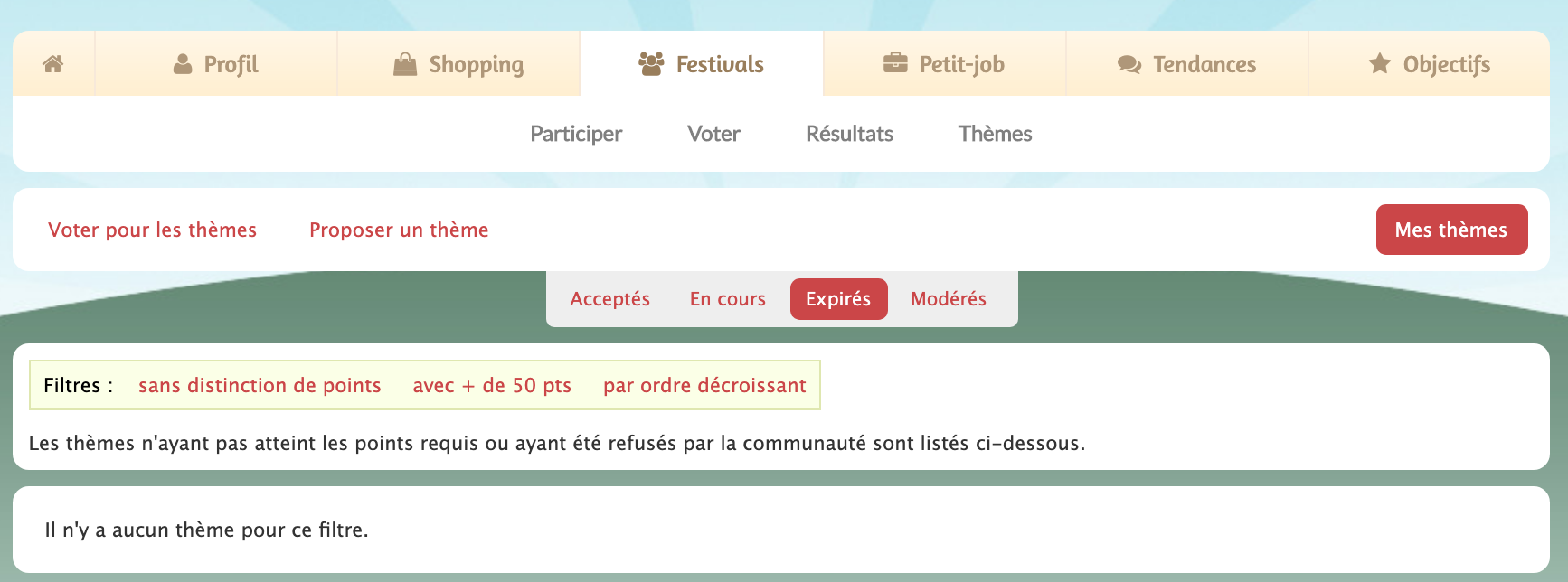The image size is (1568, 582).
Task: Switch to the Acceptés tab
Action: [609, 299]
